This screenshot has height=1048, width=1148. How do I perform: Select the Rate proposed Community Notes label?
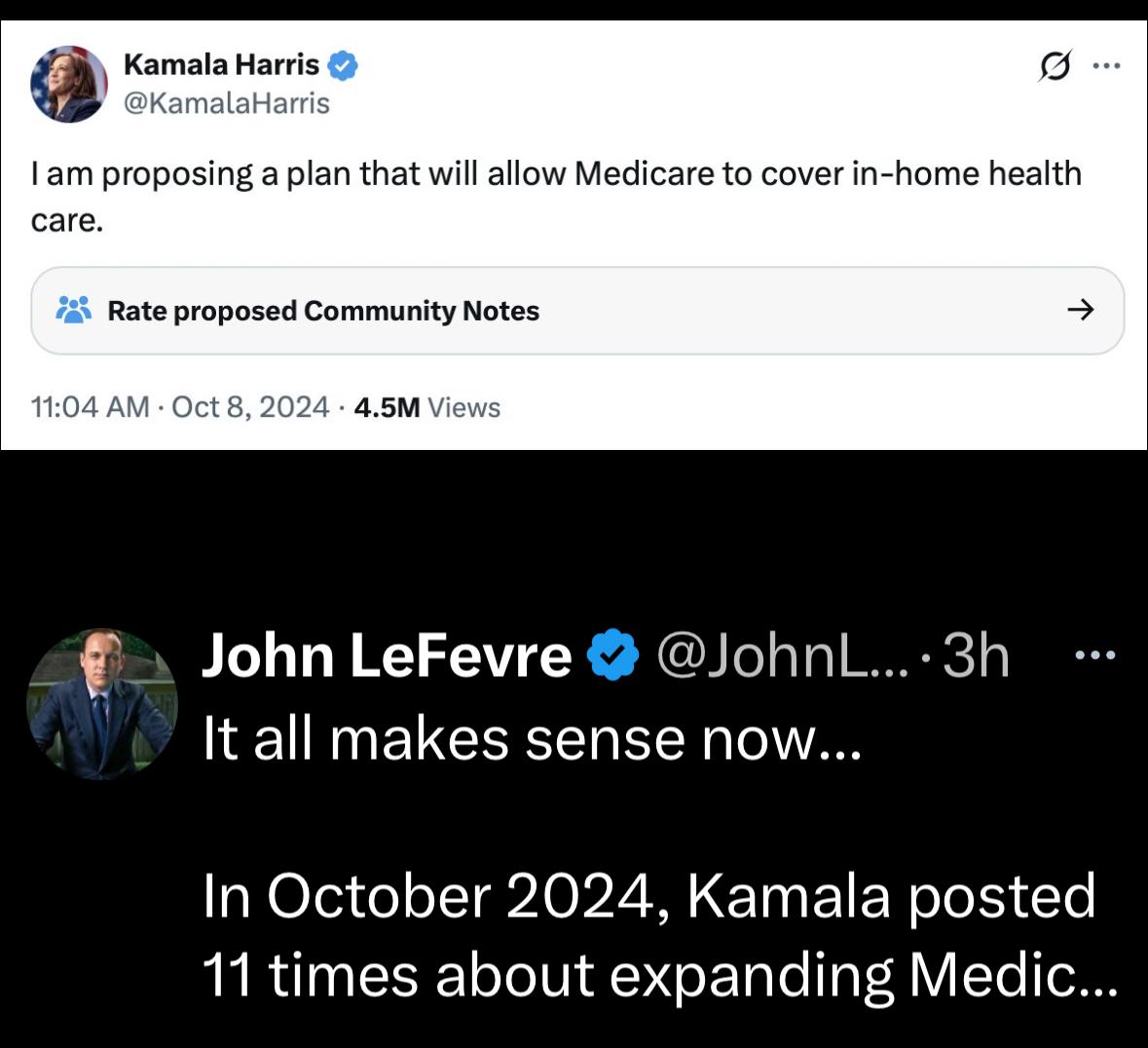tap(323, 311)
